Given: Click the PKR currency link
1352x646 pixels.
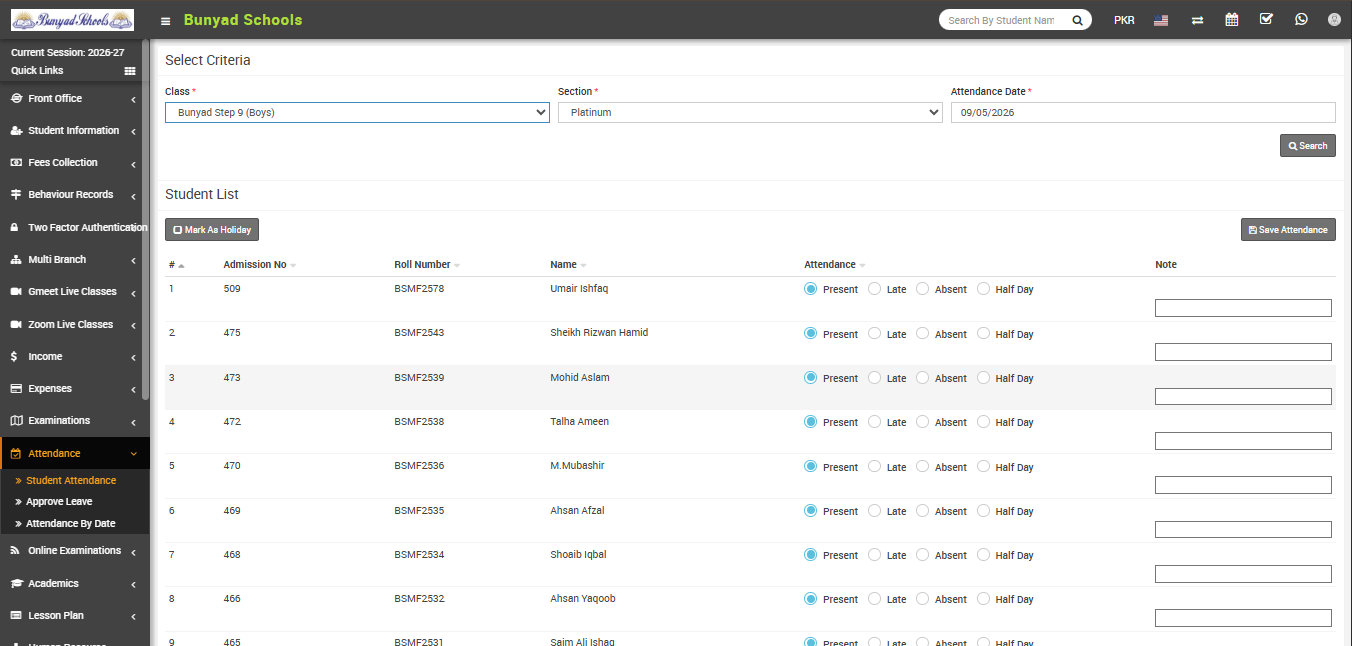Looking at the screenshot, I should pyautogui.click(x=1124, y=20).
